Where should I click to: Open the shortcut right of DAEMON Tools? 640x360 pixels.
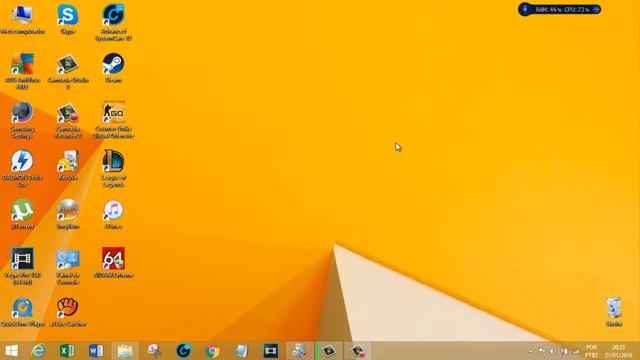[x=68, y=166]
